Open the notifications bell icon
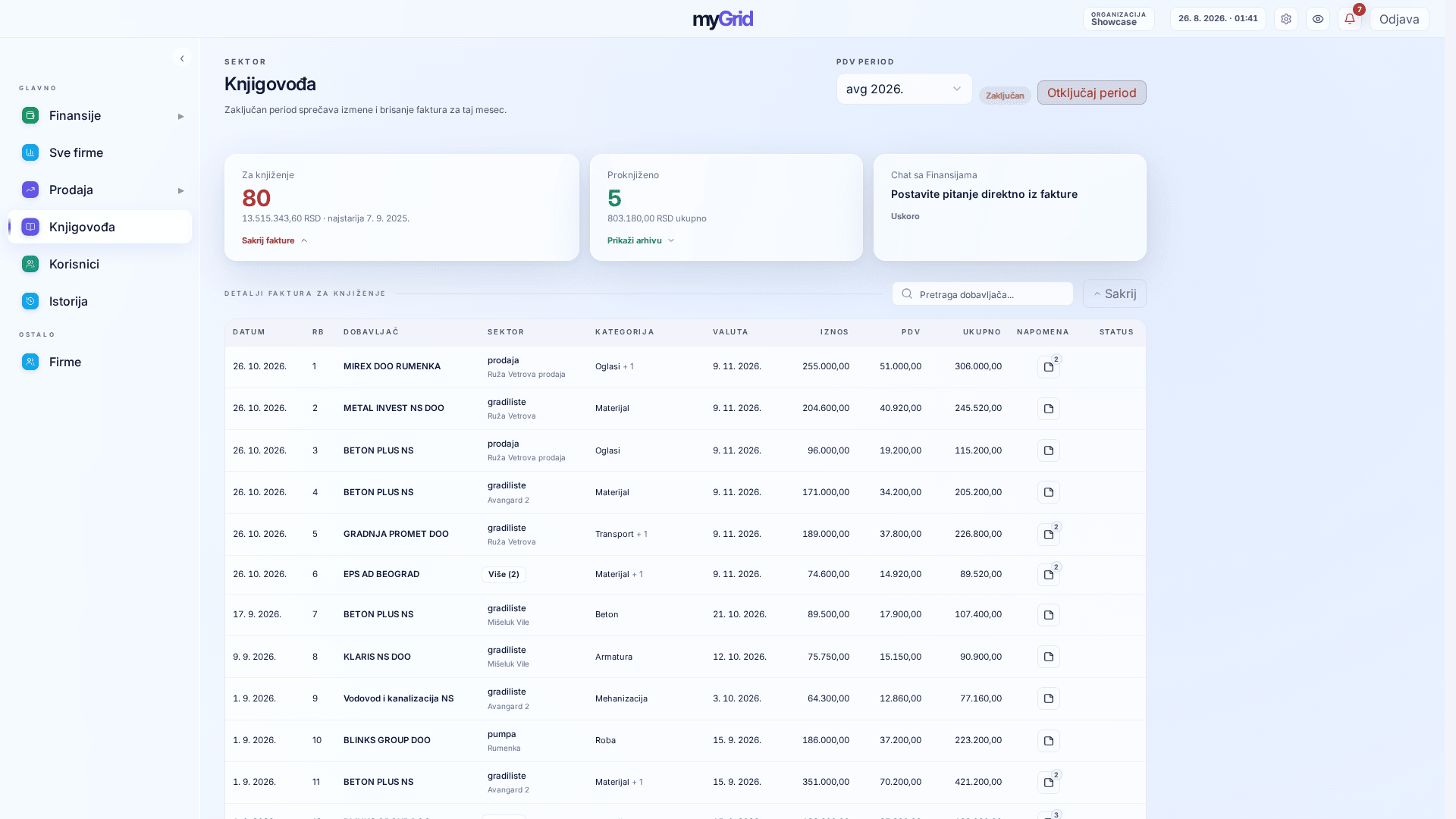This screenshot has width=1456, height=819. pos(1350,19)
